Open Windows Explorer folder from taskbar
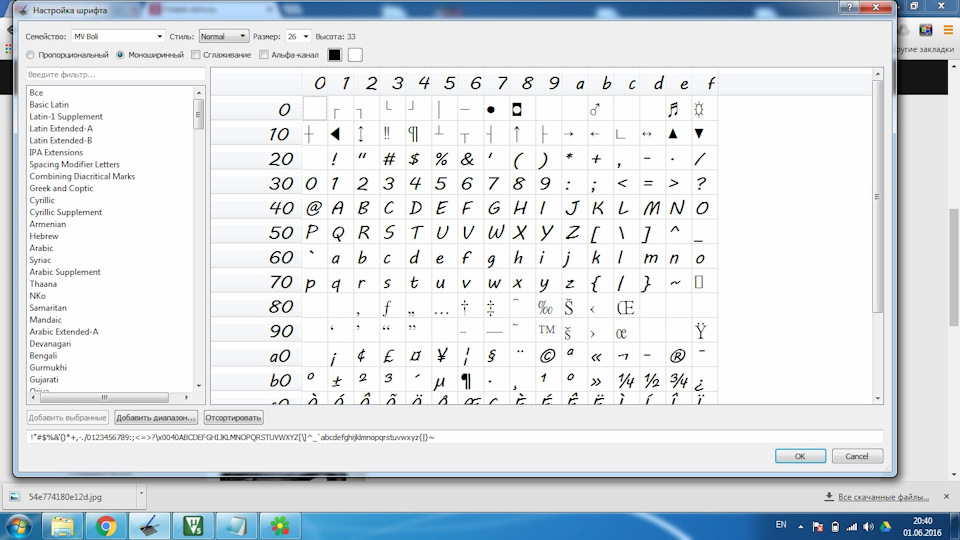The image size is (960, 540). [62, 526]
